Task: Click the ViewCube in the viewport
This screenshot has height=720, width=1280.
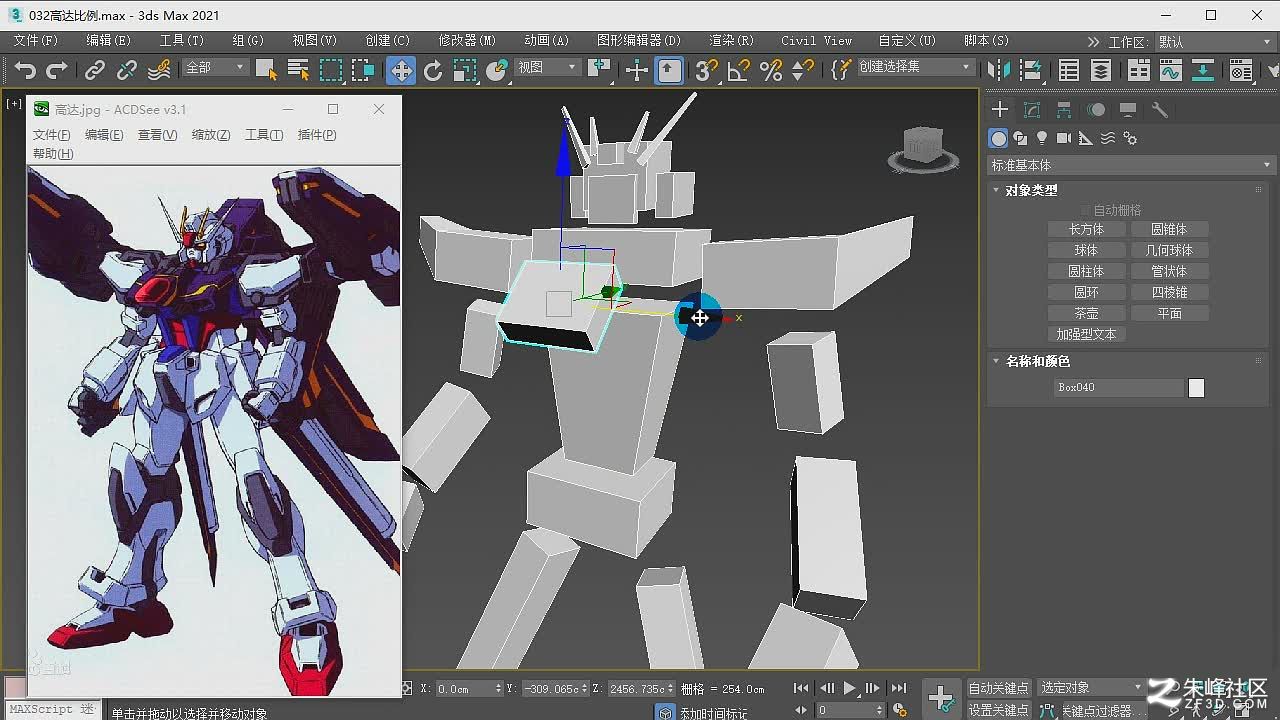Action: pos(923,149)
